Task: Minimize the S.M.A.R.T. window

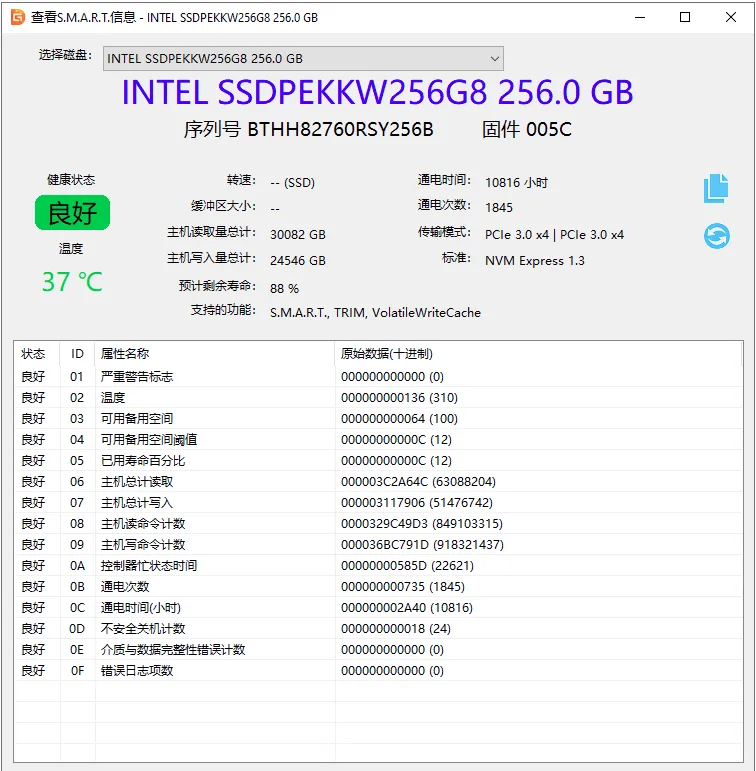Action: (640, 17)
